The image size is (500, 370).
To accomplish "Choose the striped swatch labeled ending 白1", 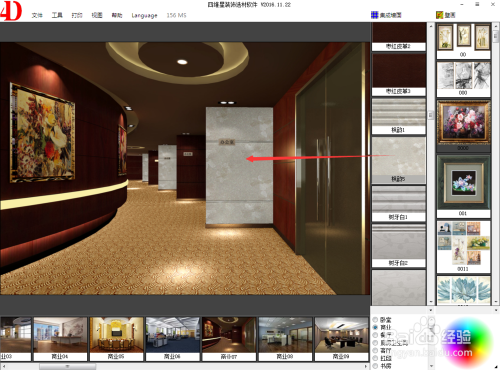I will pos(399,204).
